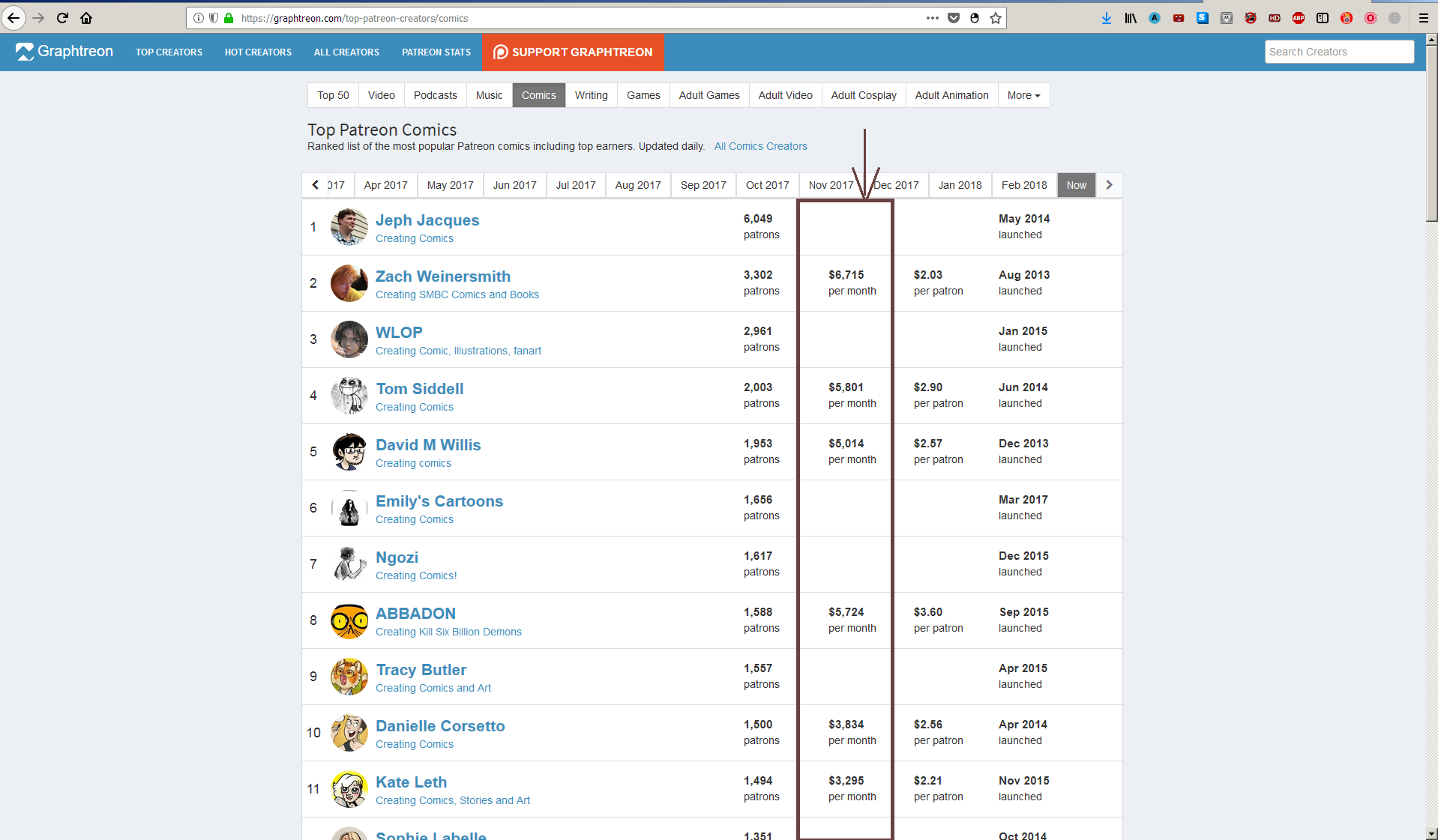Open Danielle Corsetto creator link
This screenshot has height=840, width=1438.
tap(440, 726)
